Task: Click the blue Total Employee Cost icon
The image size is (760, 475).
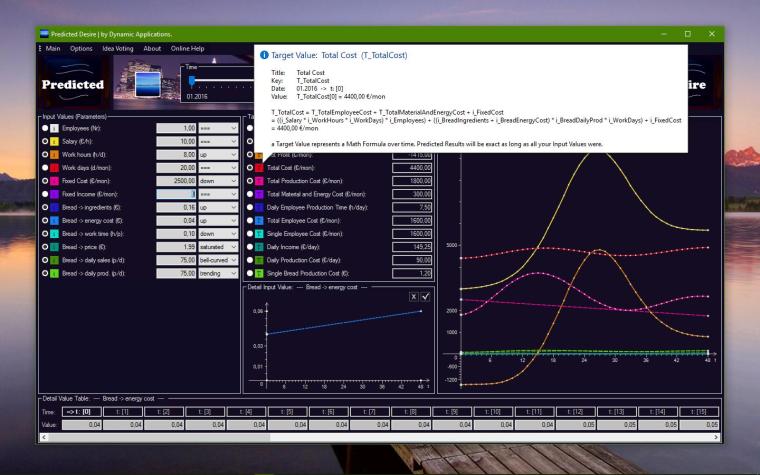Action: tap(259, 220)
